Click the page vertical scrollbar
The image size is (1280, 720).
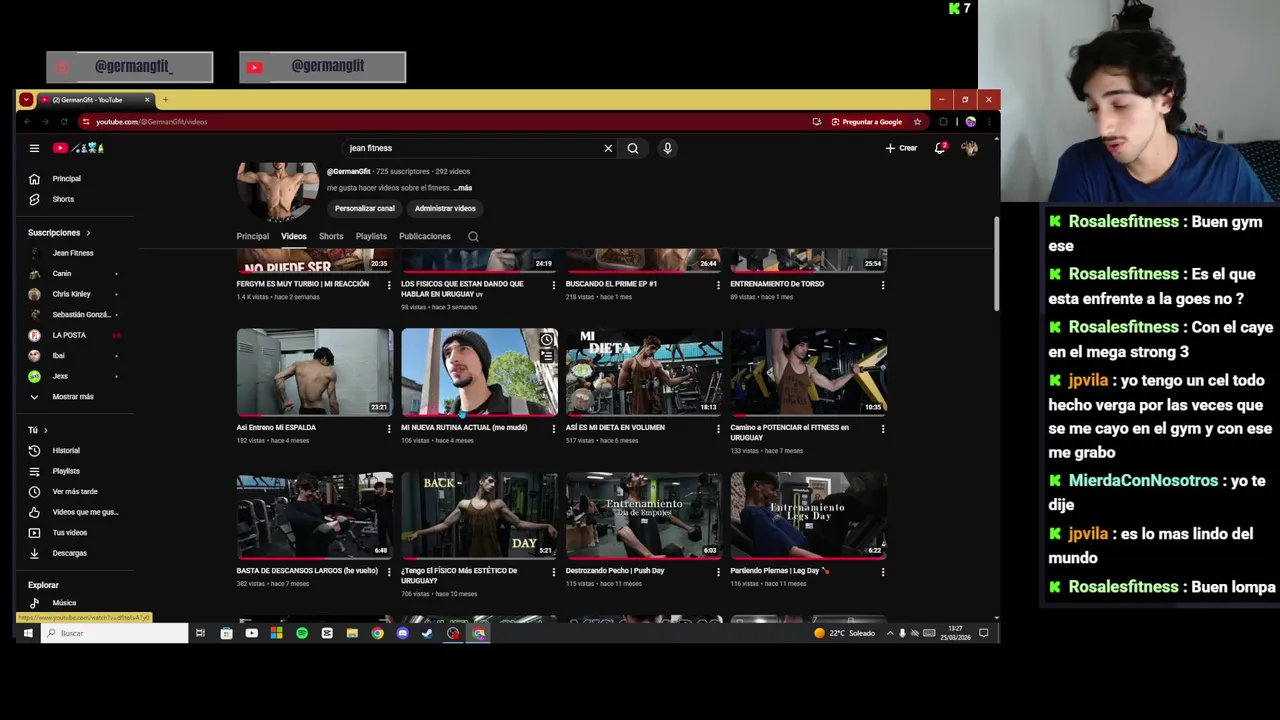click(996, 265)
